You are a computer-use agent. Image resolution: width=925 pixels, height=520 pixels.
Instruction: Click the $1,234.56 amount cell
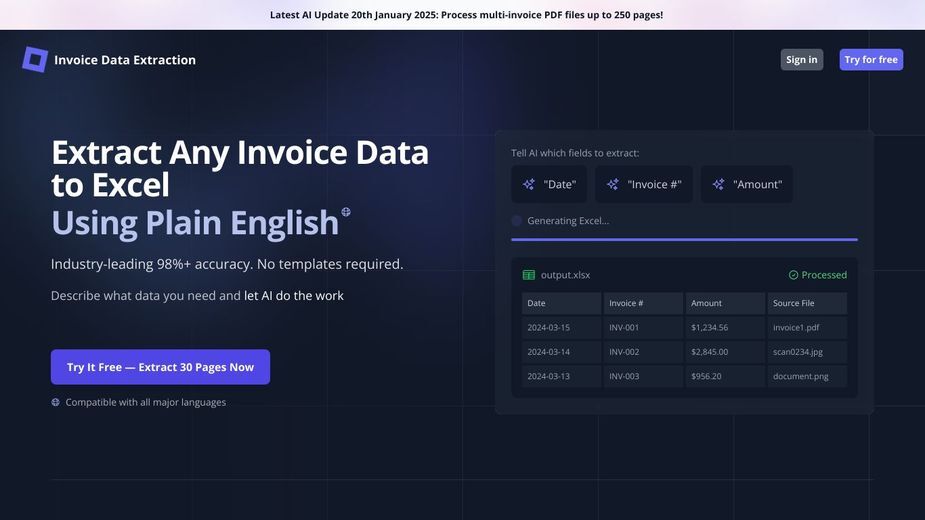(725, 328)
